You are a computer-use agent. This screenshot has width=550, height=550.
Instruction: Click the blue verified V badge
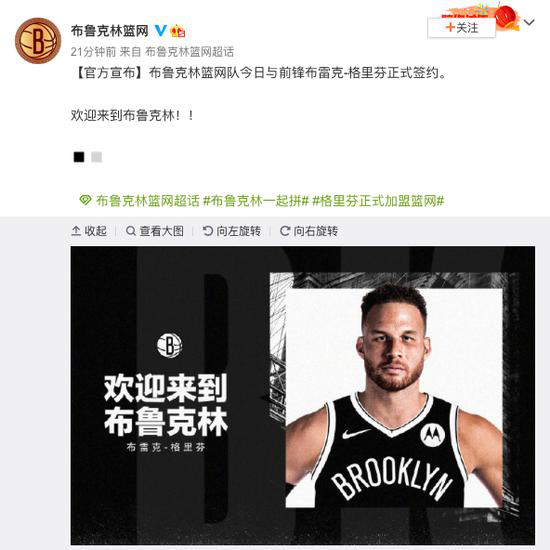click(x=160, y=31)
